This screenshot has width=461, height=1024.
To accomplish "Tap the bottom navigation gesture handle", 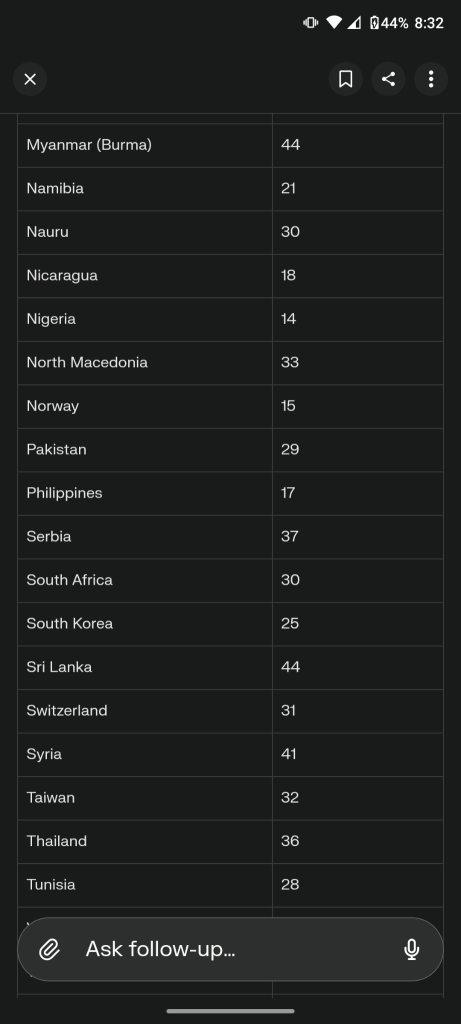I will tap(230, 1011).
